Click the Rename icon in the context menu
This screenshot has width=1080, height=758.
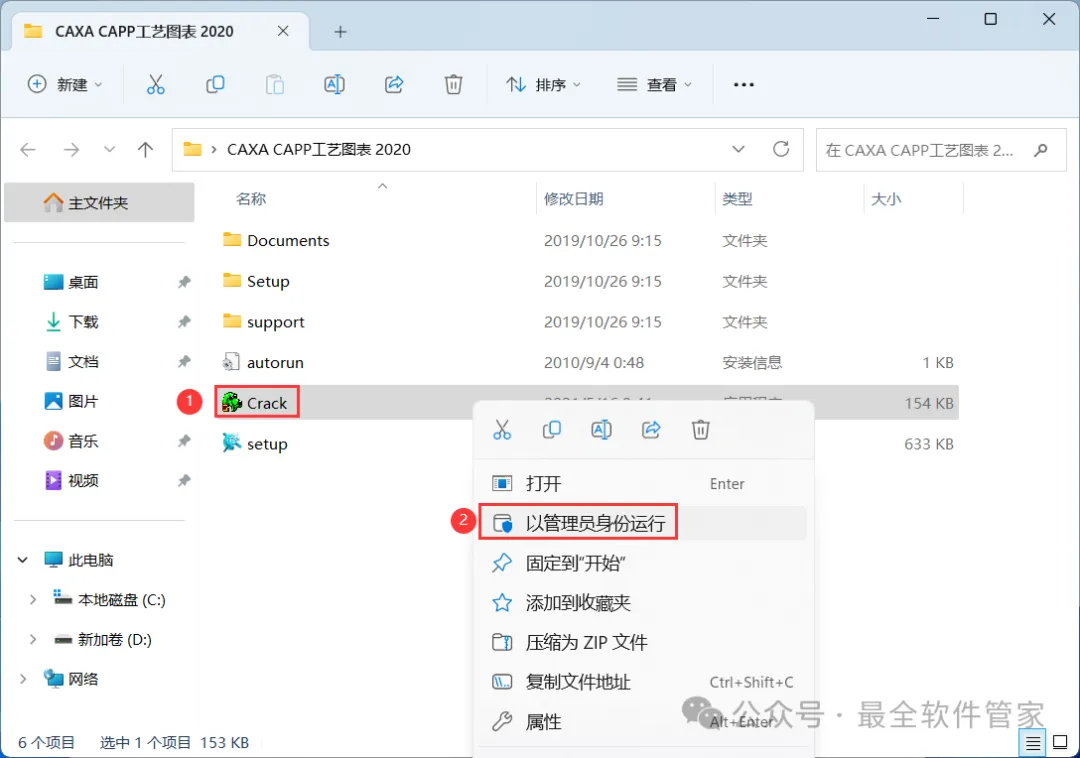coord(601,430)
